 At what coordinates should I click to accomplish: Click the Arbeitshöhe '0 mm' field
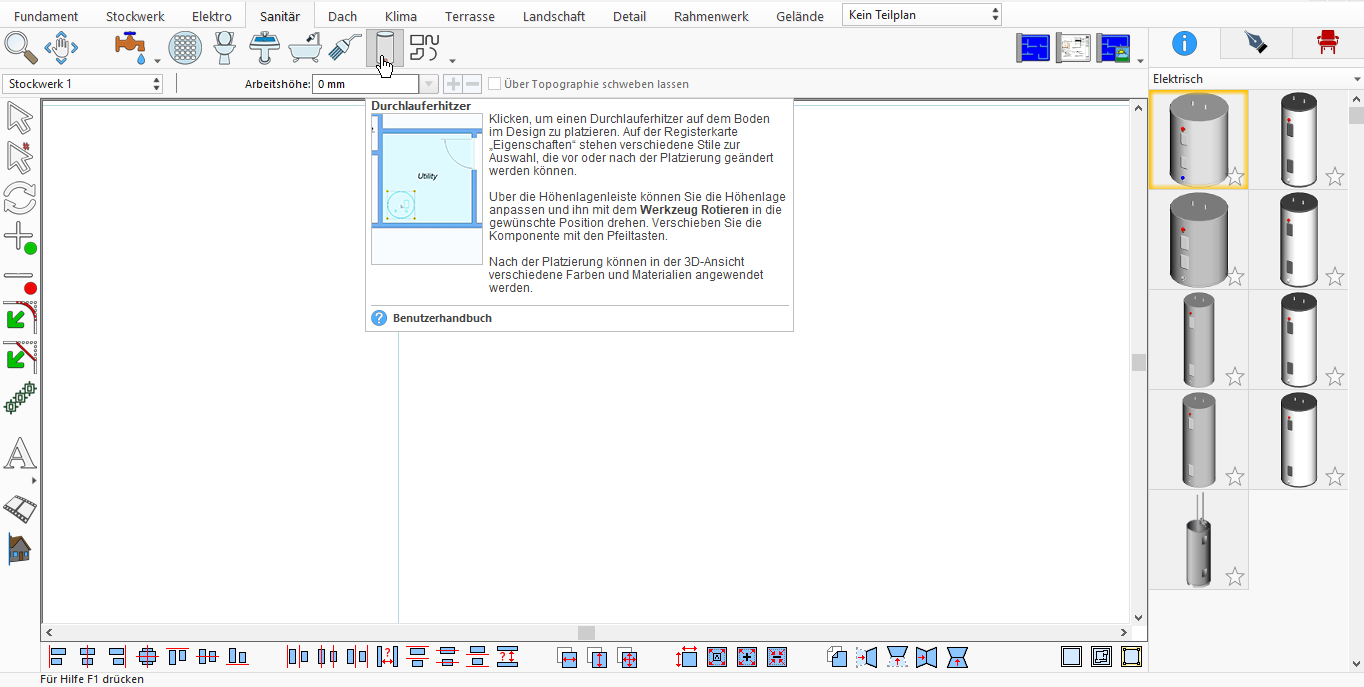(366, 85)
